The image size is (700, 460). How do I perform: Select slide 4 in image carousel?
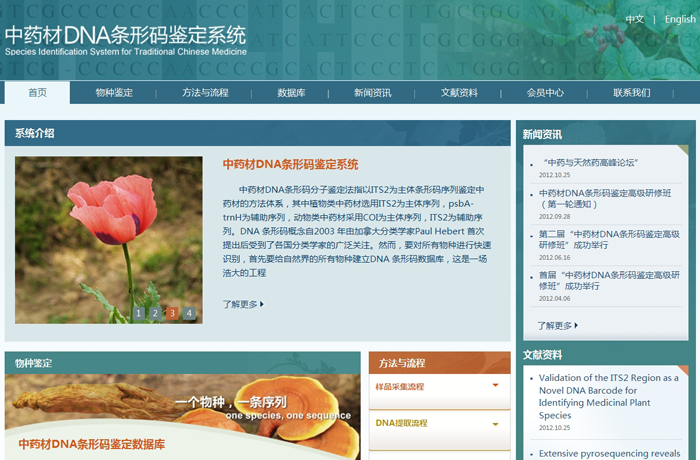[189, 313]
